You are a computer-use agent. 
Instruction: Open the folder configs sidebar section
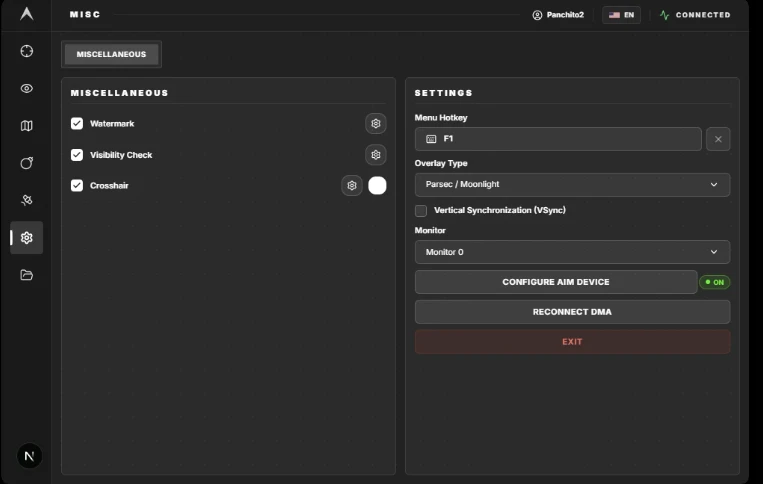pos(27,275)
